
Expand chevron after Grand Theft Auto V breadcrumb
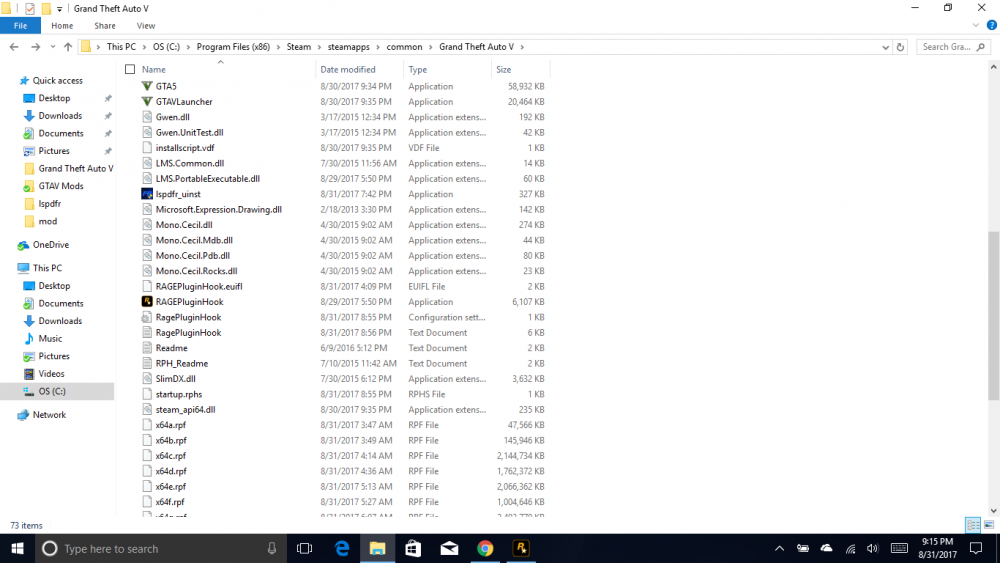pyautogui.click(x=522, y=47)
